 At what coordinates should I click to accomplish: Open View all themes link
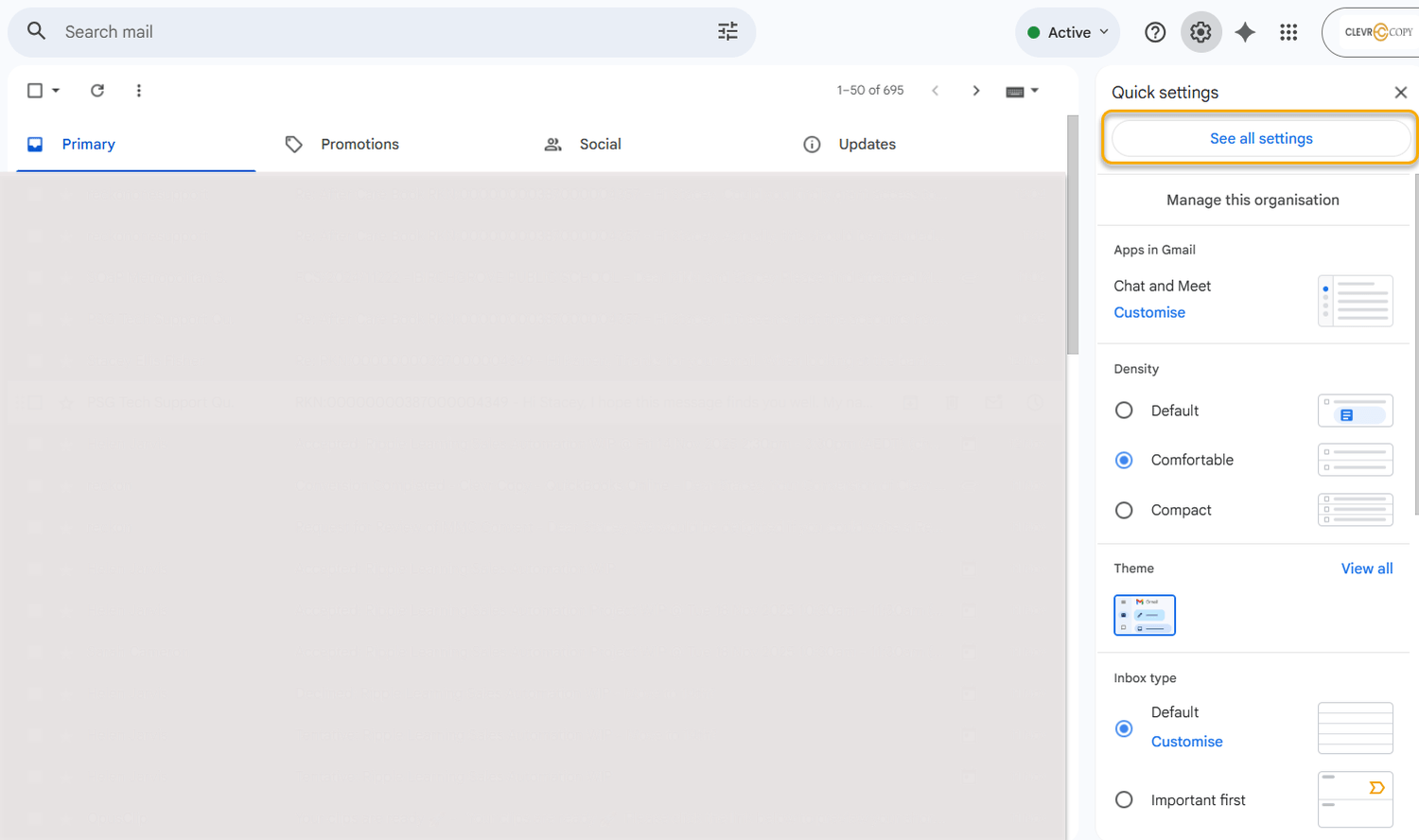[1366, 569]
